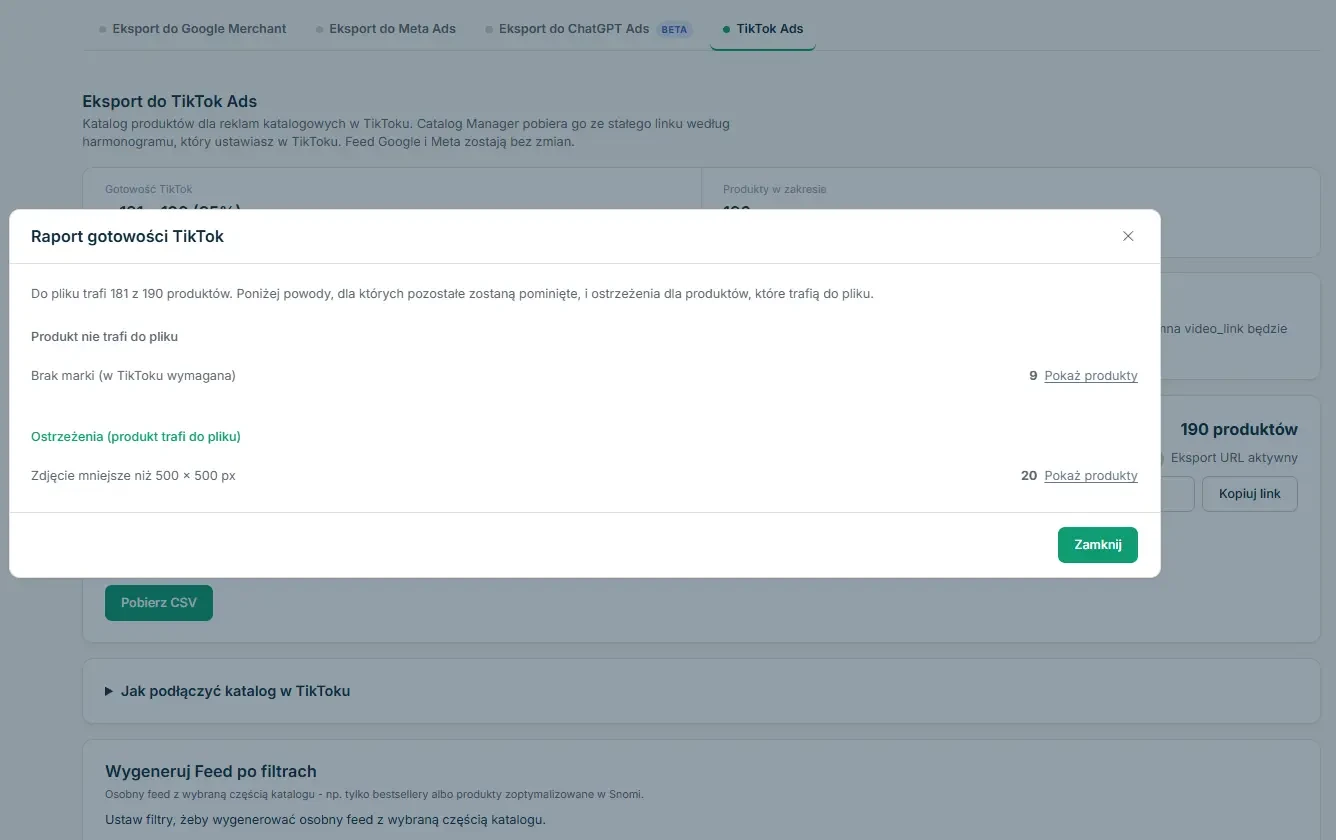Copy the export link with Kopiuj link

point(1250,494)
